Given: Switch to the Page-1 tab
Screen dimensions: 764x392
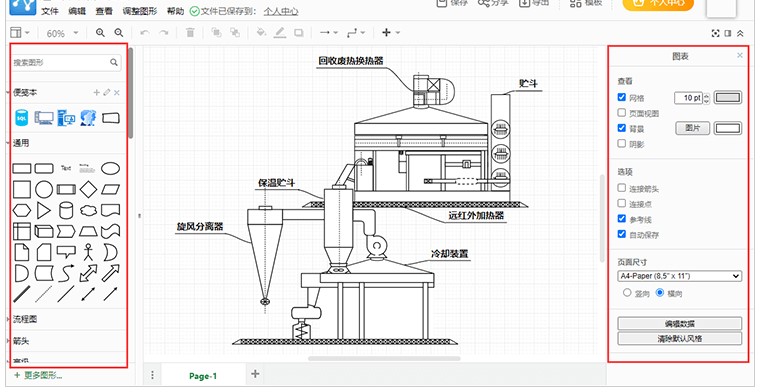Looking at the screenshot, I should pyautogui.click(x=203, y=376).
